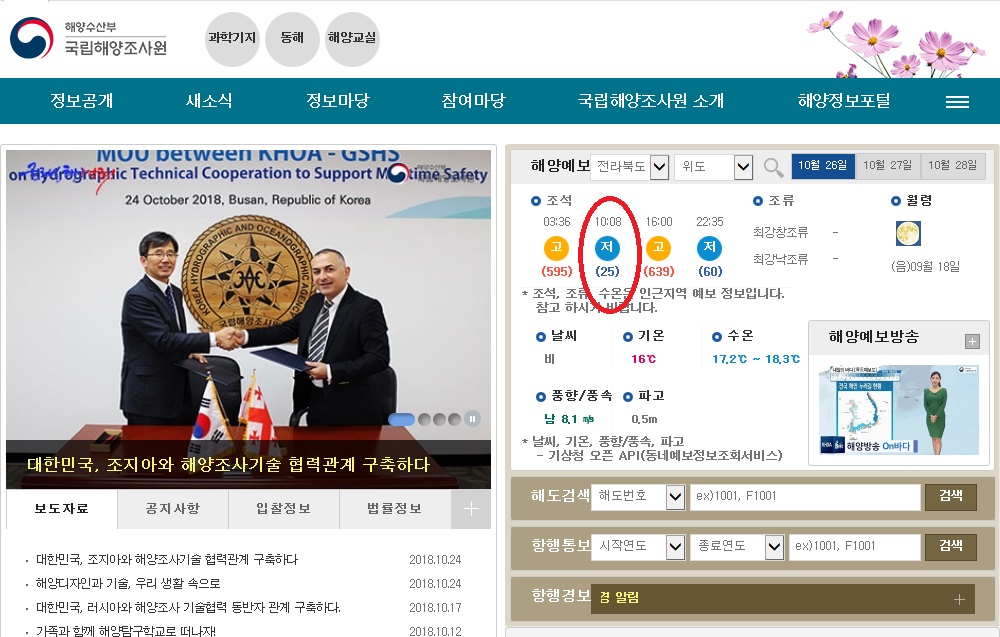Image resolution: width=1000 pixels, height=637 pixels.
Task: Click the 검색 button next to 해도검색
Action: tap(950, 497)
